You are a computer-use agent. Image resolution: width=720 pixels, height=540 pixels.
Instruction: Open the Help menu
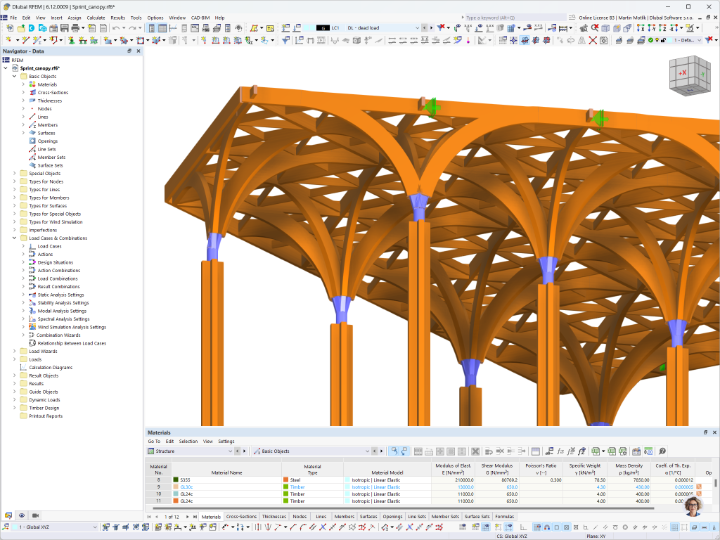coord(219,18)
